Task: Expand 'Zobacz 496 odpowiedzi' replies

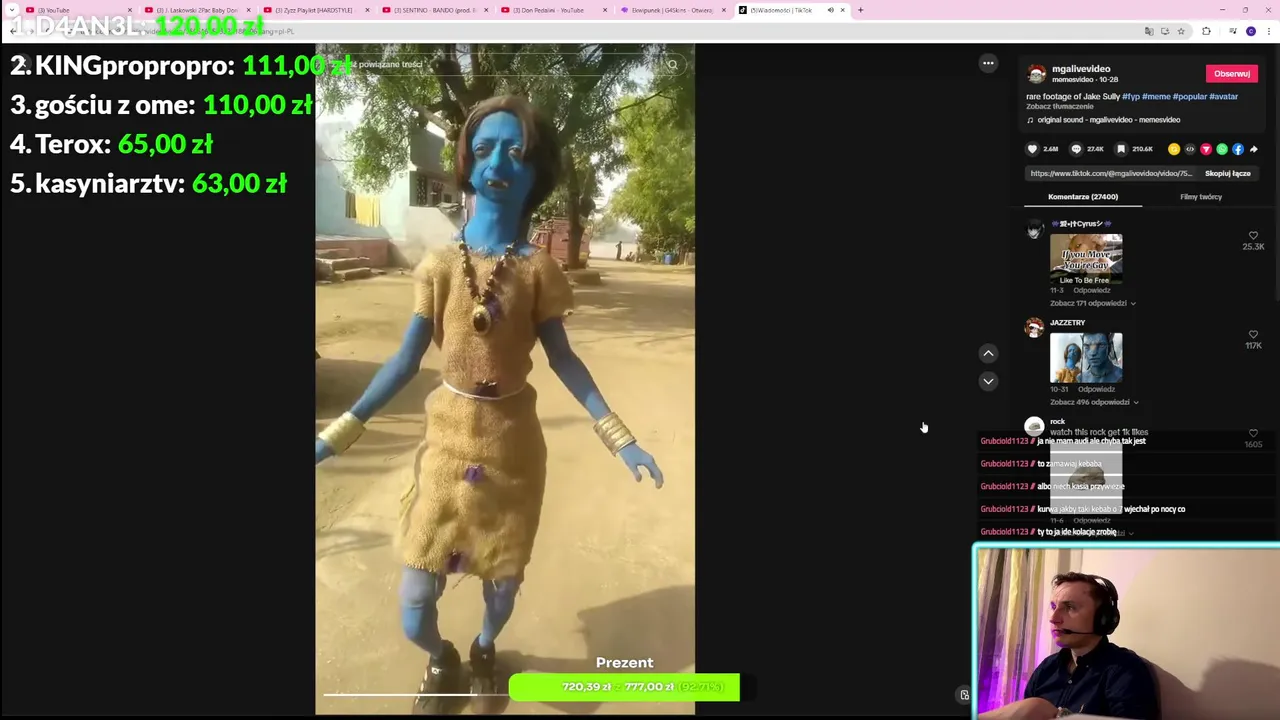Action: 1094,402
